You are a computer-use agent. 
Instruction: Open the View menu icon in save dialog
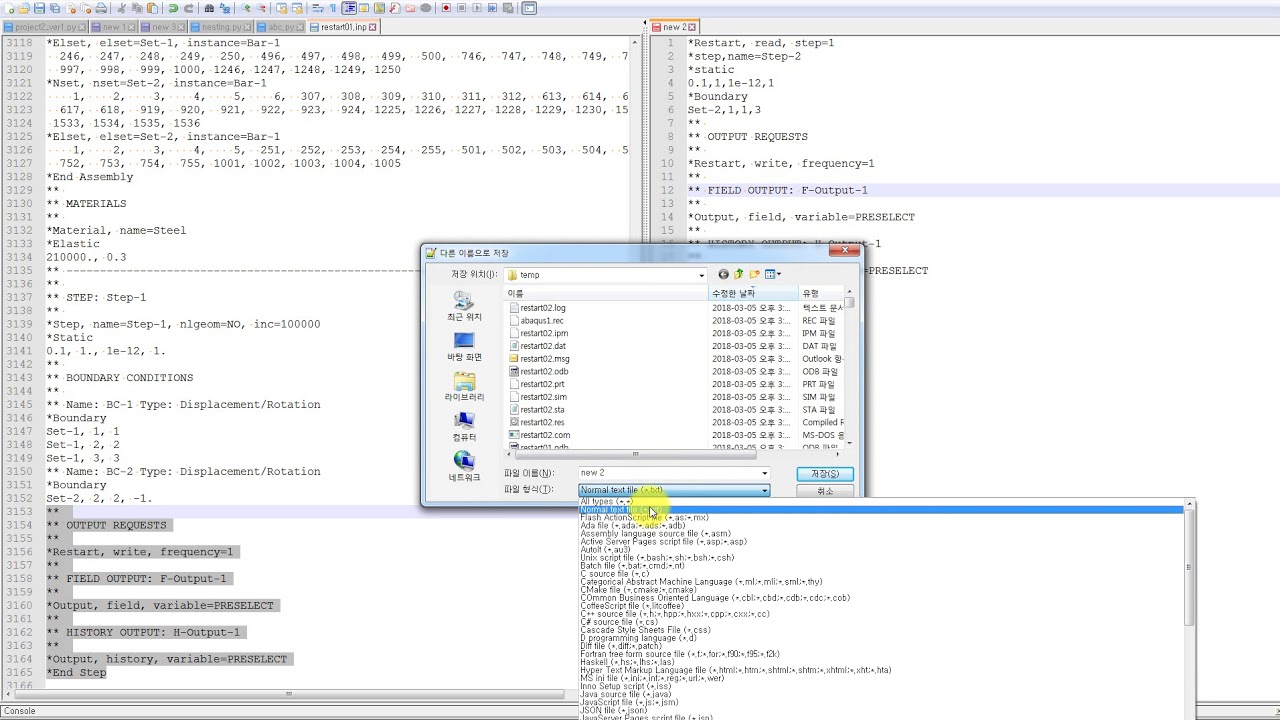tap(773, 274)
